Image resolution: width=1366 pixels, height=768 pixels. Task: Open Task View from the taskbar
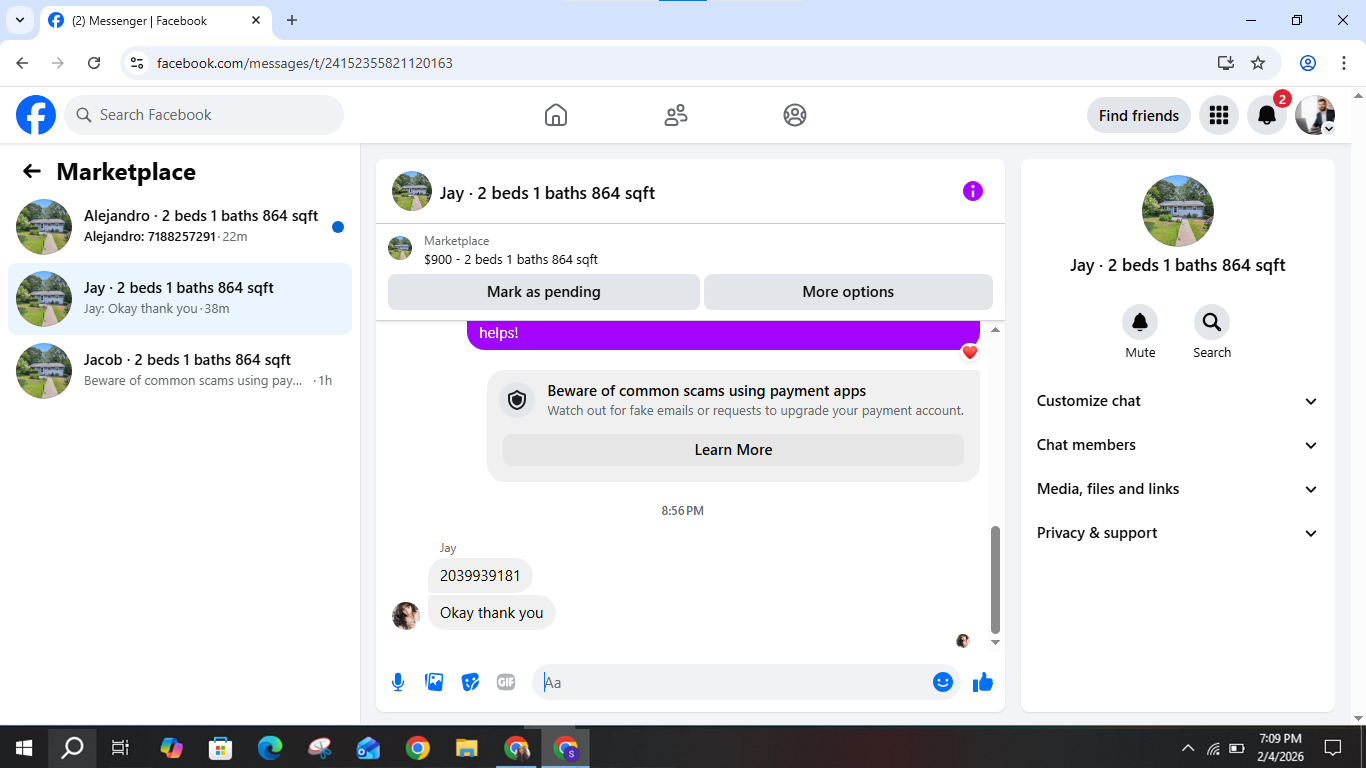pyautogui.click(x=120, y=747)
